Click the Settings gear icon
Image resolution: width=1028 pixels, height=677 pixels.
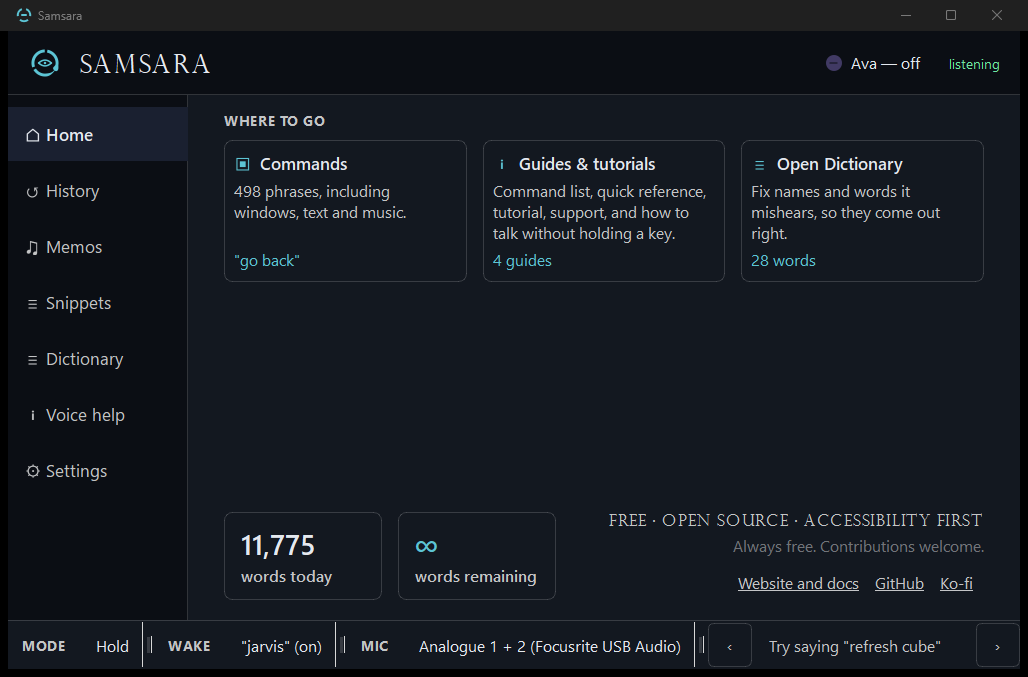(x=33, y=471)
